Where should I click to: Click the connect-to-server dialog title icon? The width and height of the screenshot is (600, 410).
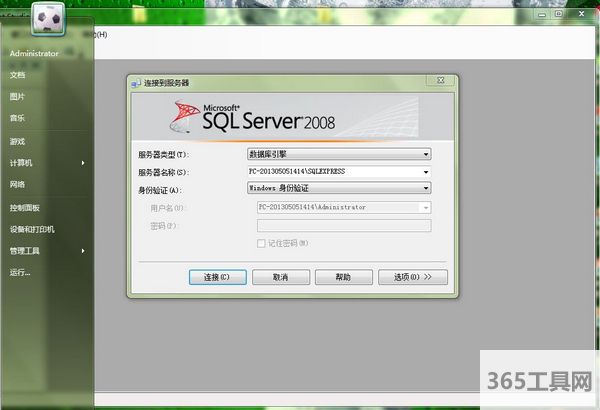[x=136, y=83]
